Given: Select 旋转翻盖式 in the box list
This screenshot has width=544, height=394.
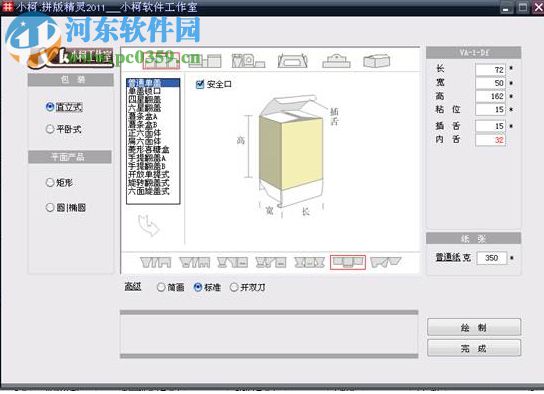Looking at the screenshot, I should tap(153, 183).
